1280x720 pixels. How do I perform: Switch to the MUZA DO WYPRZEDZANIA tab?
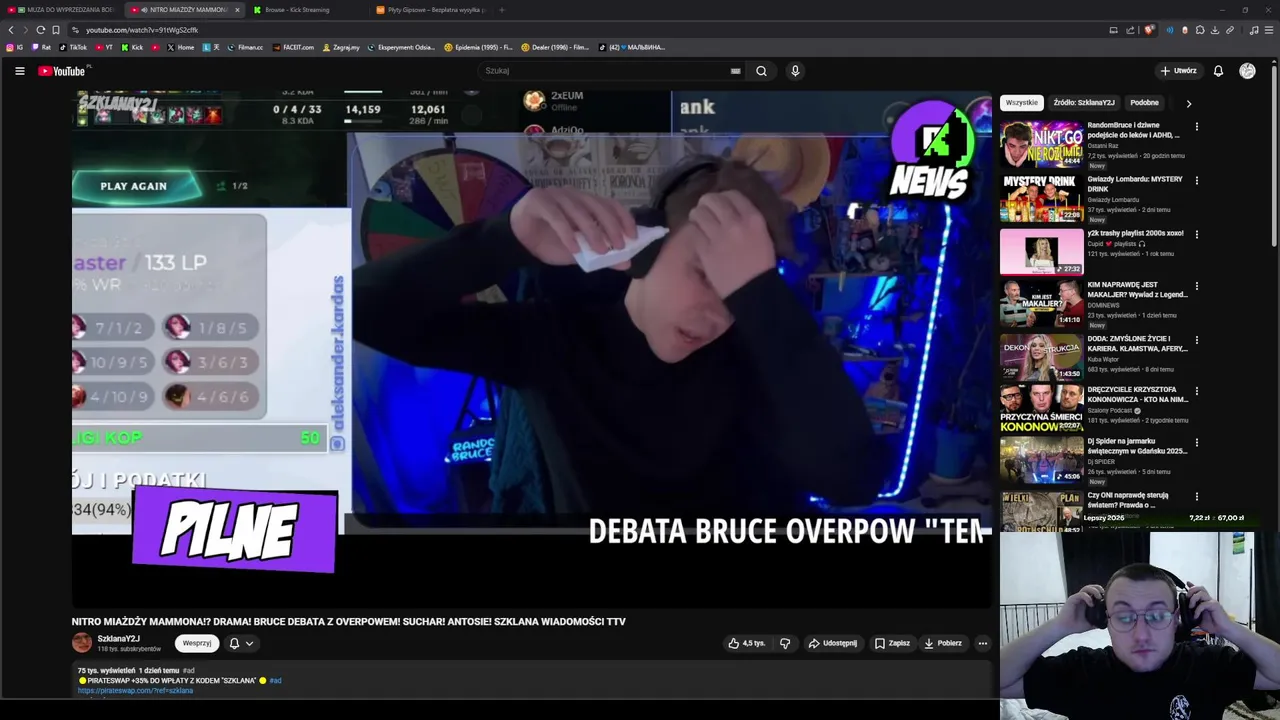click(63, 10)
